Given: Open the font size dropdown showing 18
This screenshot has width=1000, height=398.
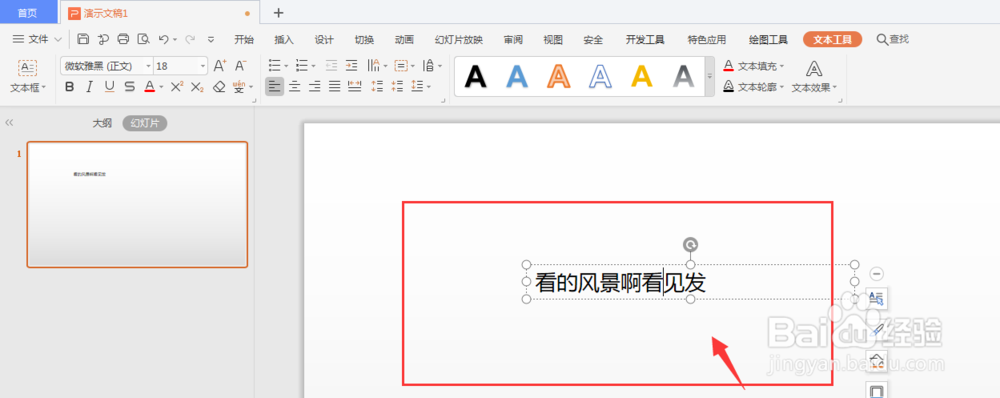Looking at the screenshot, I should [x=203, y=66].
